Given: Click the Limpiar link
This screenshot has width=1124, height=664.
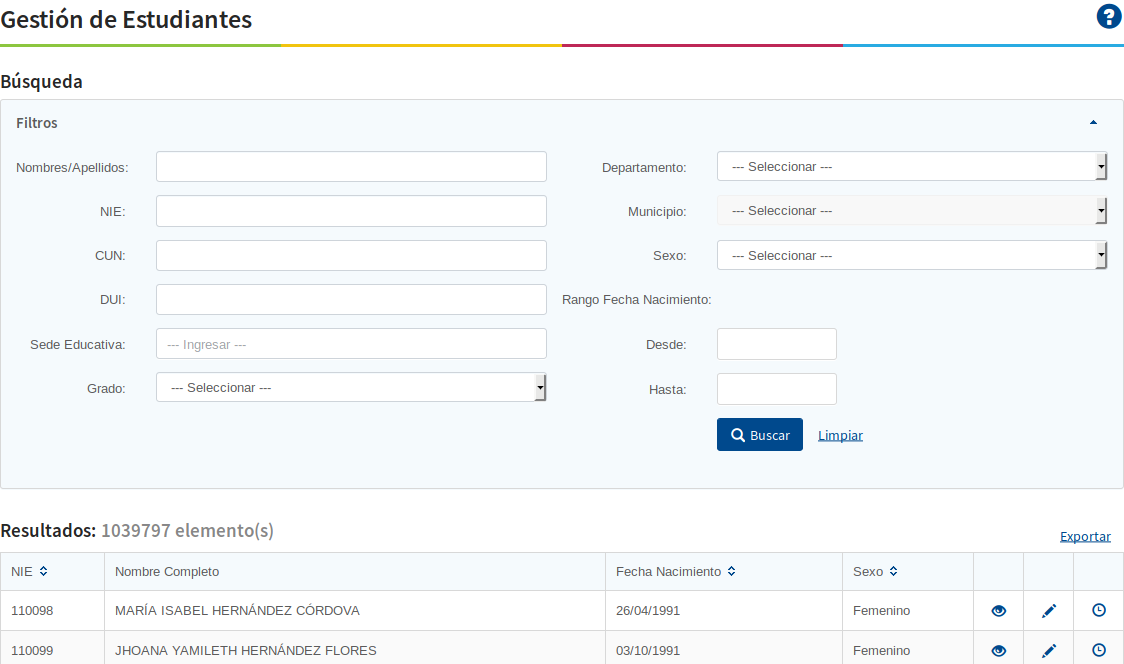Looking at the screenshot, I should 840,436.
